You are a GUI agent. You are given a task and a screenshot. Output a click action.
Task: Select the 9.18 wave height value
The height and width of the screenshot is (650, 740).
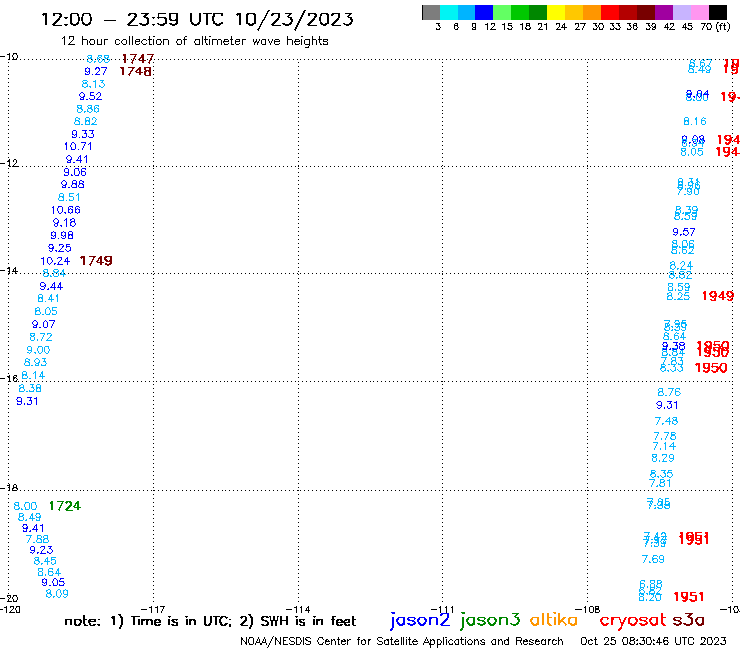tap(64, 223)
